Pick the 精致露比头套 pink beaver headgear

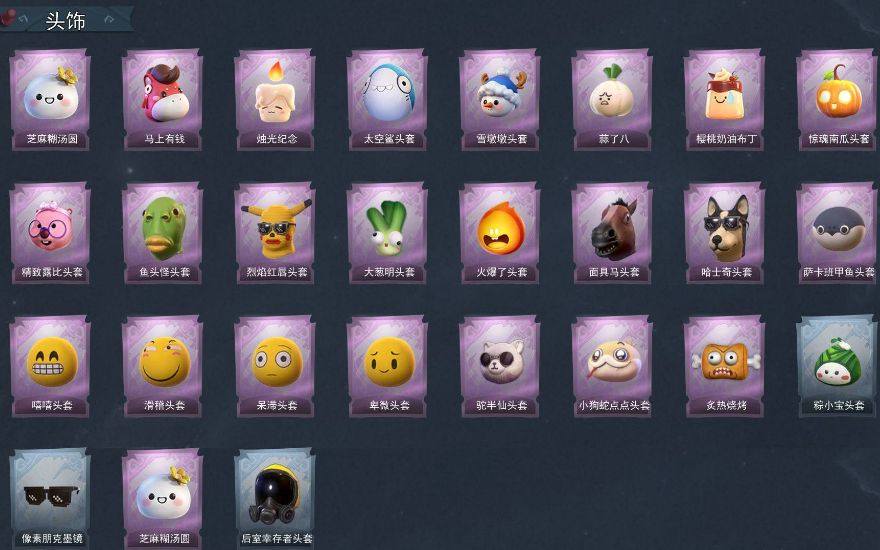coord(51,232)
